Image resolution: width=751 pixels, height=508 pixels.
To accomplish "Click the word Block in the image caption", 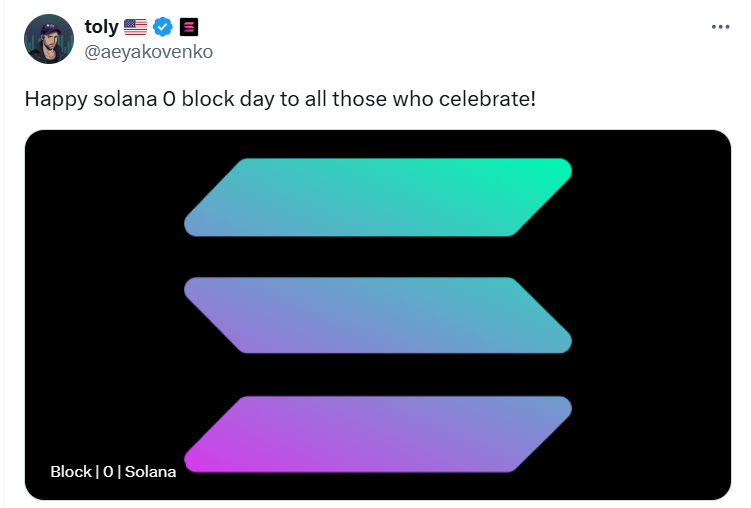I will 71,472.
